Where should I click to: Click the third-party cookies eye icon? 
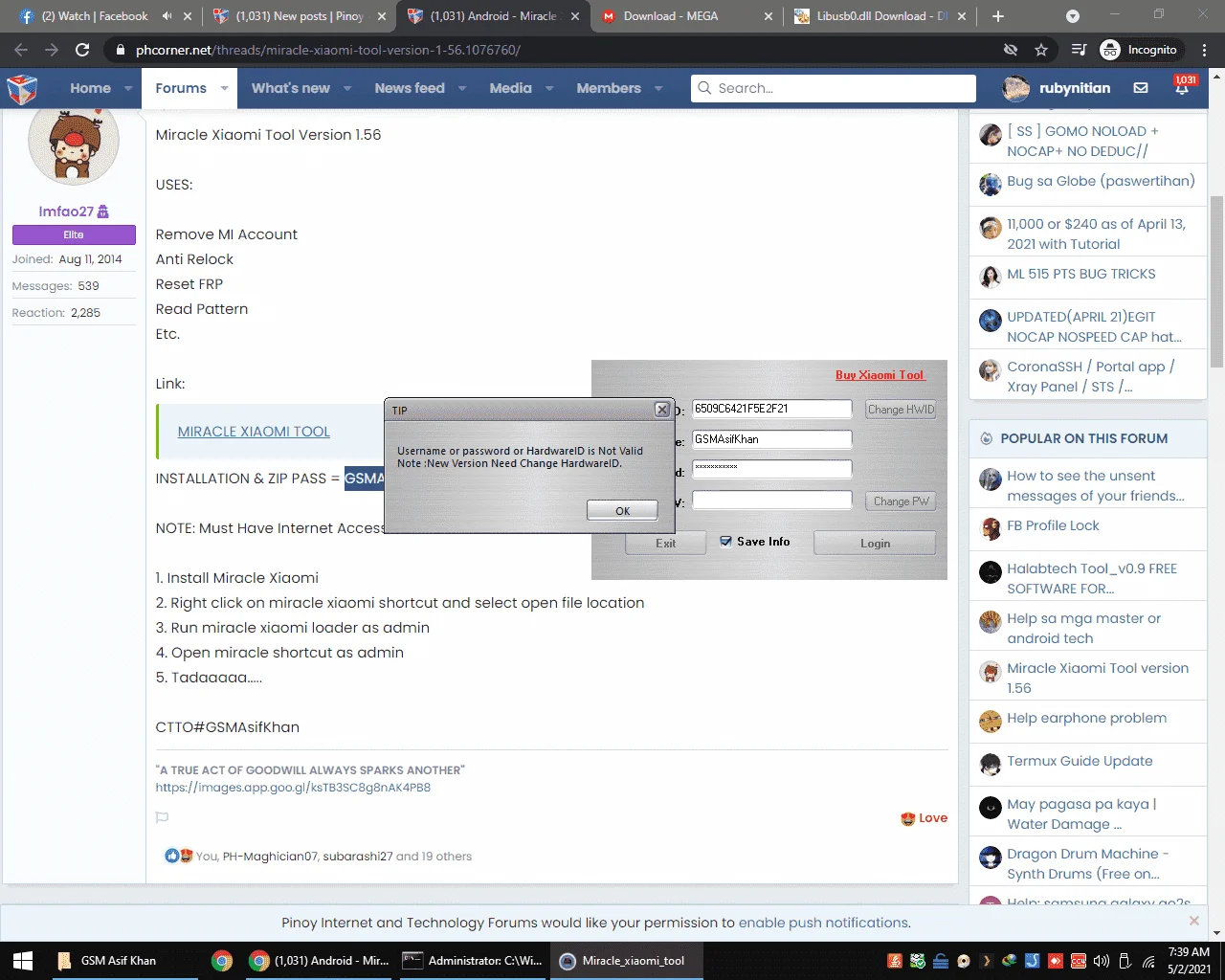tap(1011, 50)
